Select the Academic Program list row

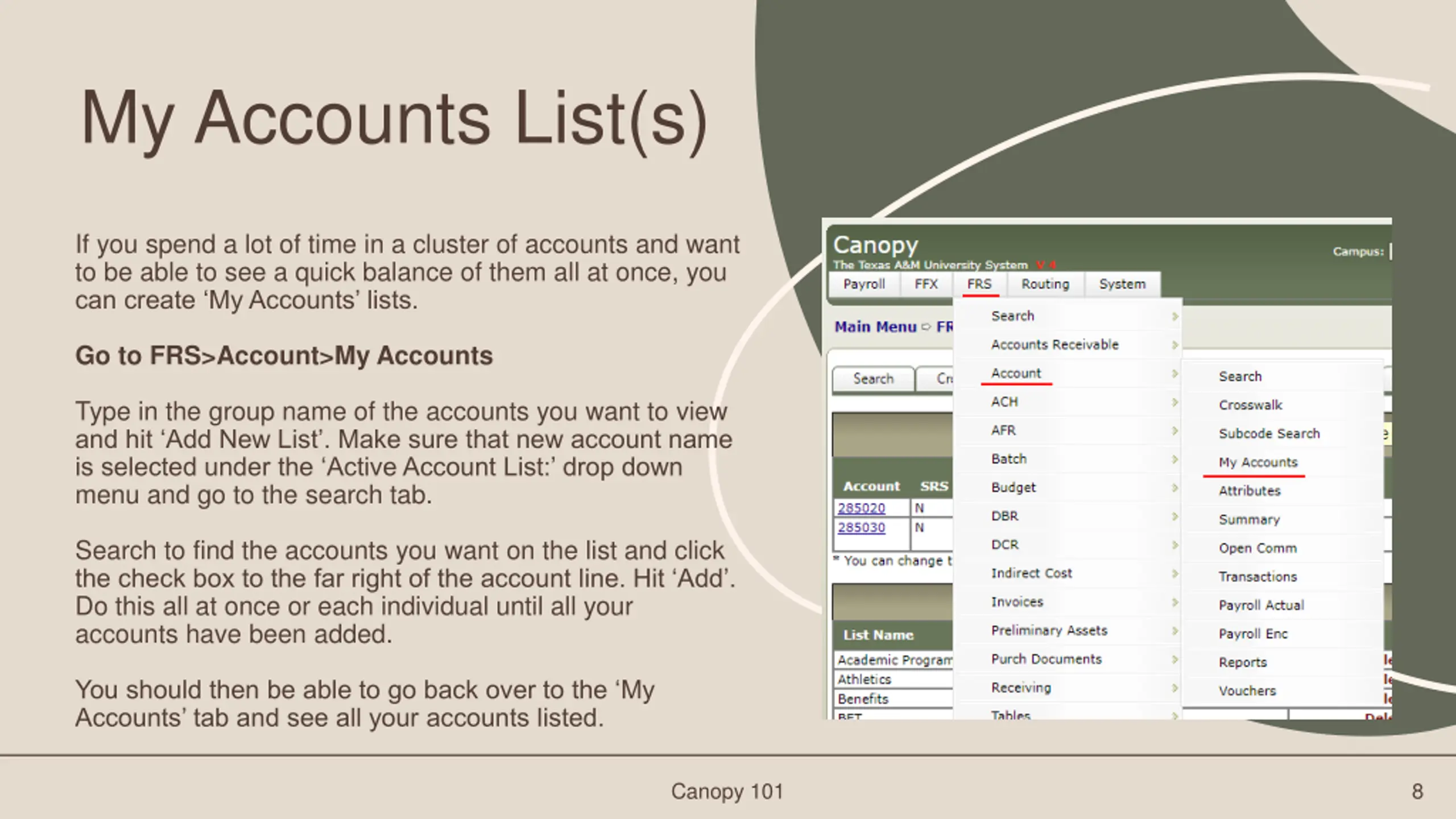click(894, 660)
